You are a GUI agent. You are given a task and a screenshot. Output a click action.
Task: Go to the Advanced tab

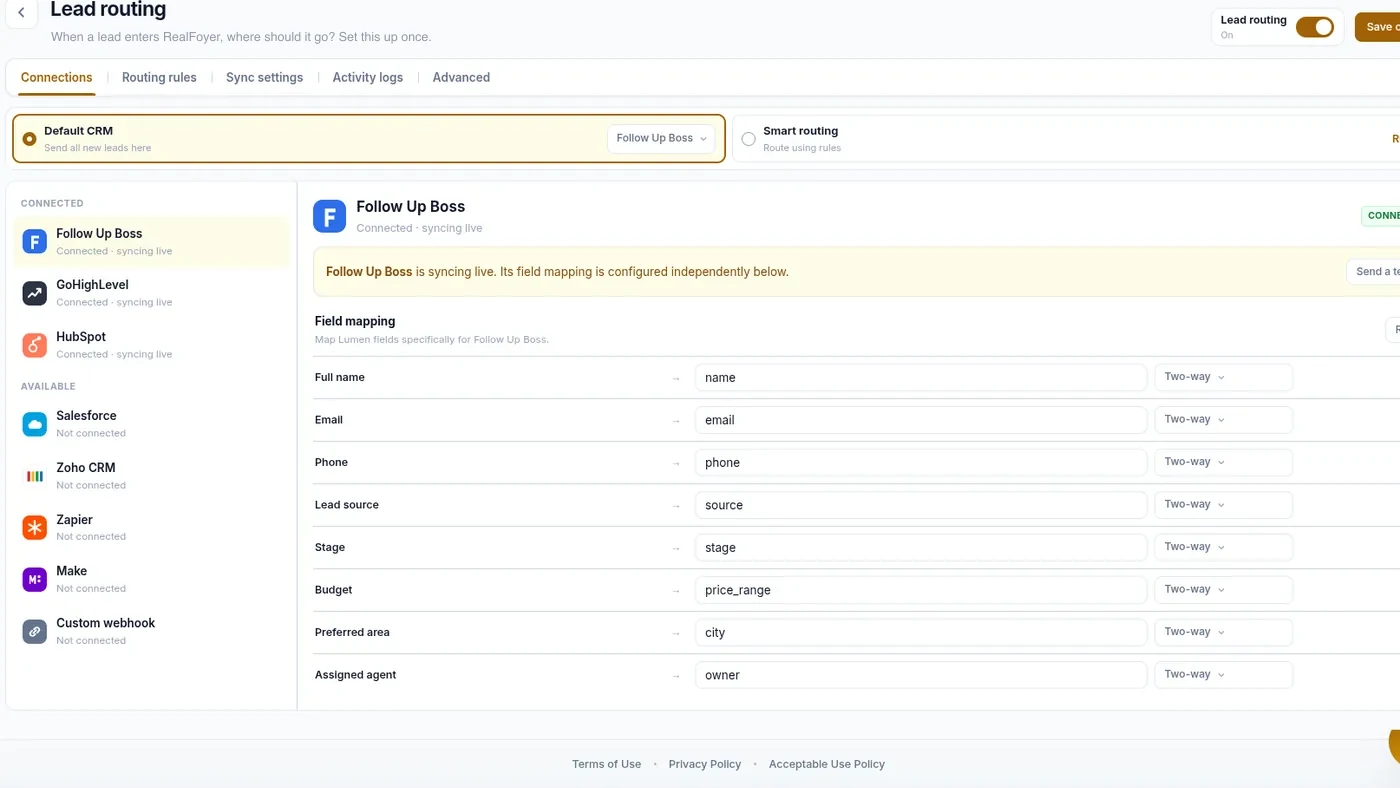[x=461, y=77]
